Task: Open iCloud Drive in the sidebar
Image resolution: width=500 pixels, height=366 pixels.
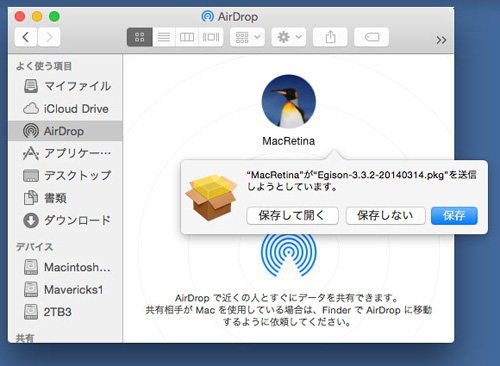Action: 65,109
